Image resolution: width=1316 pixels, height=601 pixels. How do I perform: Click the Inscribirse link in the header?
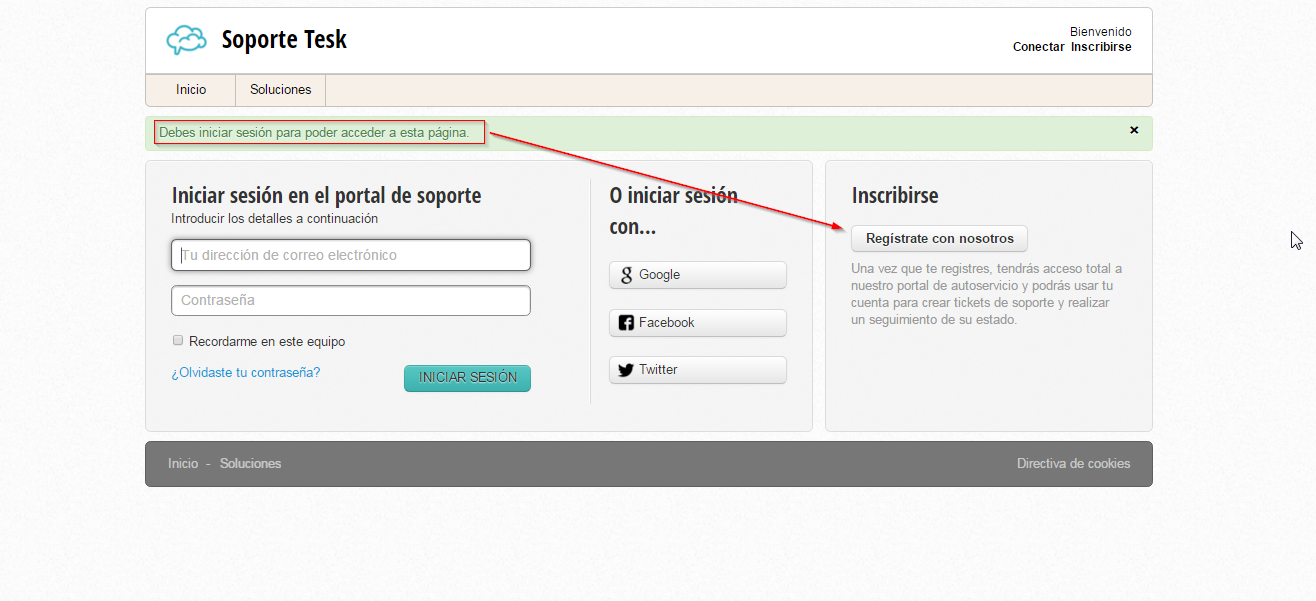point(1101,47)
